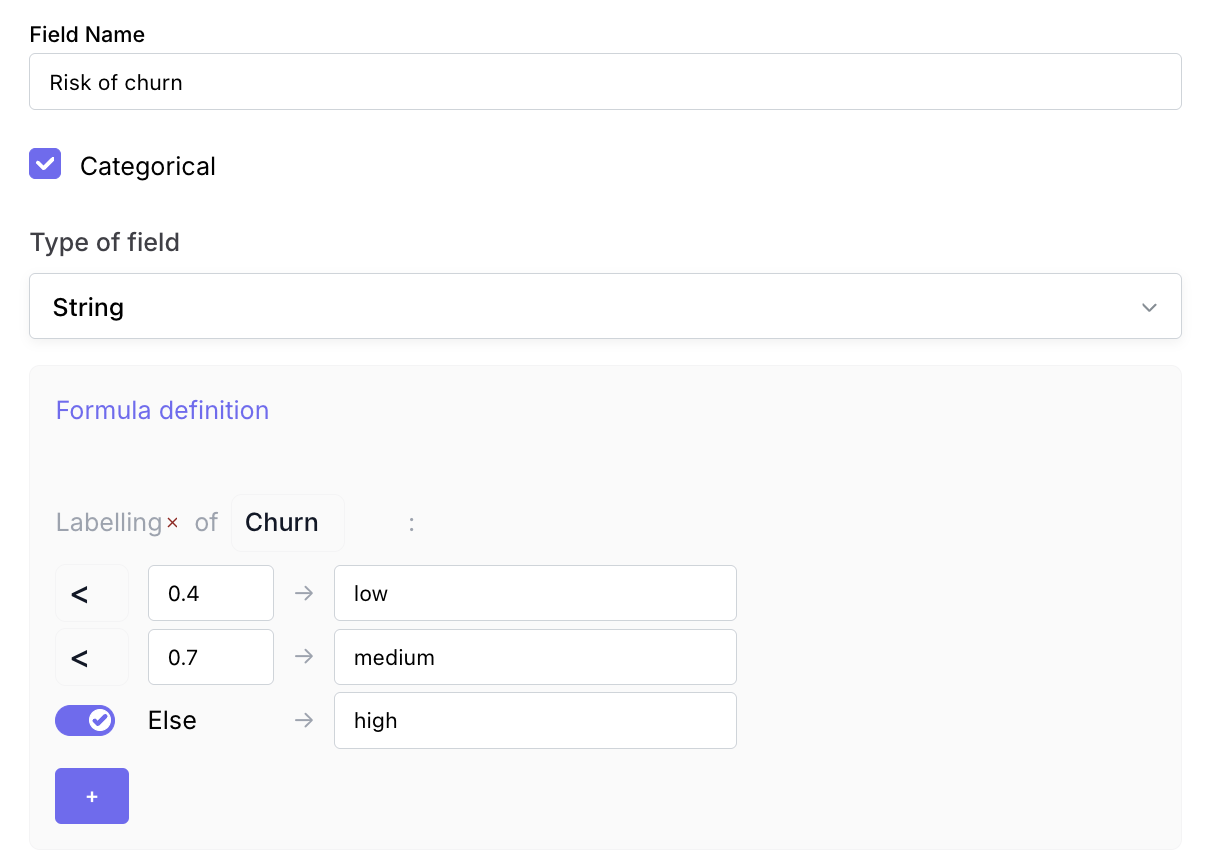Viewport: 1214px width, 866px height.
Task: Click the 0.4 threshold input
Action: click(210, 593)
